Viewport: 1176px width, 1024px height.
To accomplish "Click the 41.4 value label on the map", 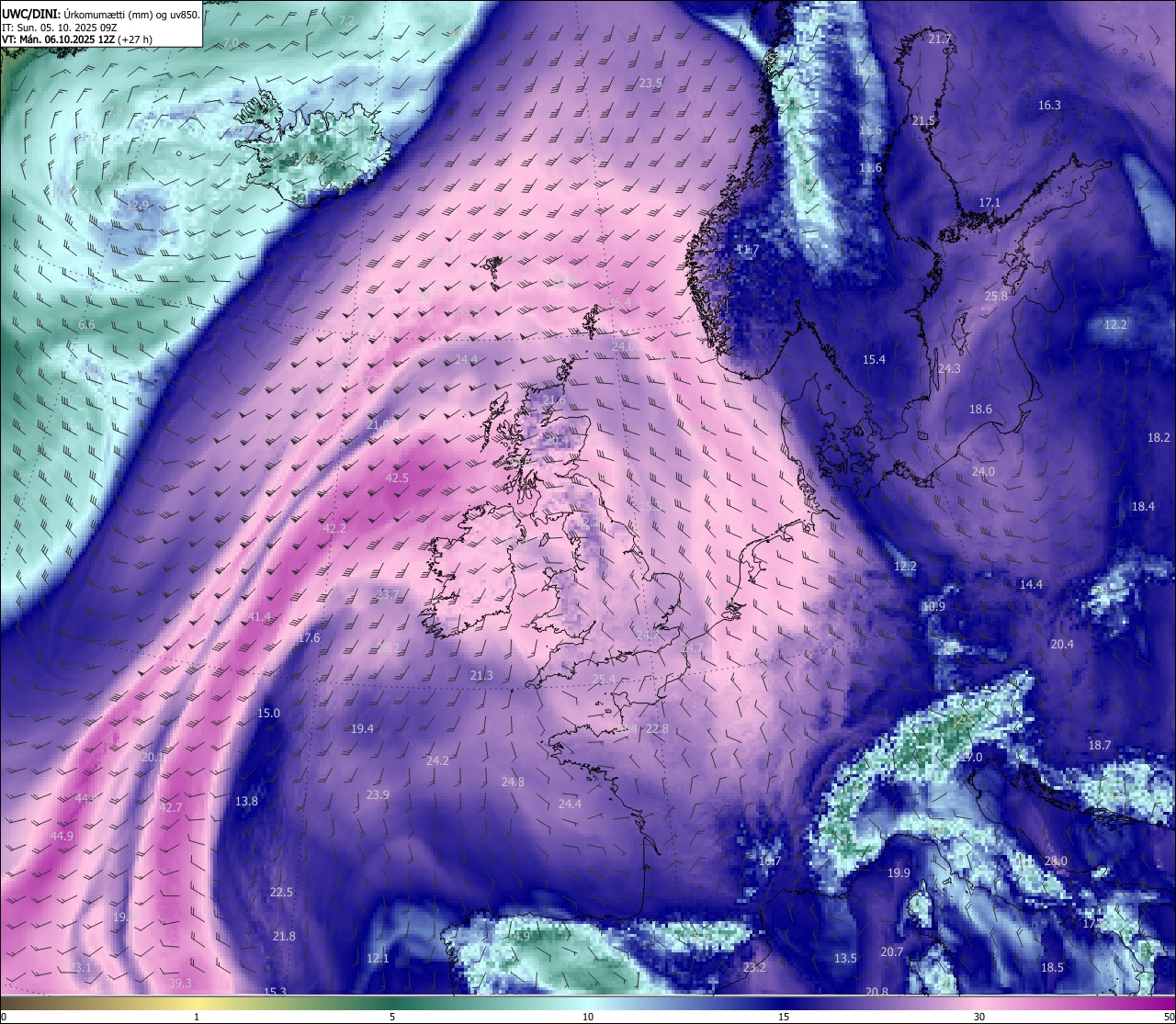I will pyautogui.click(x=259, y=616).
